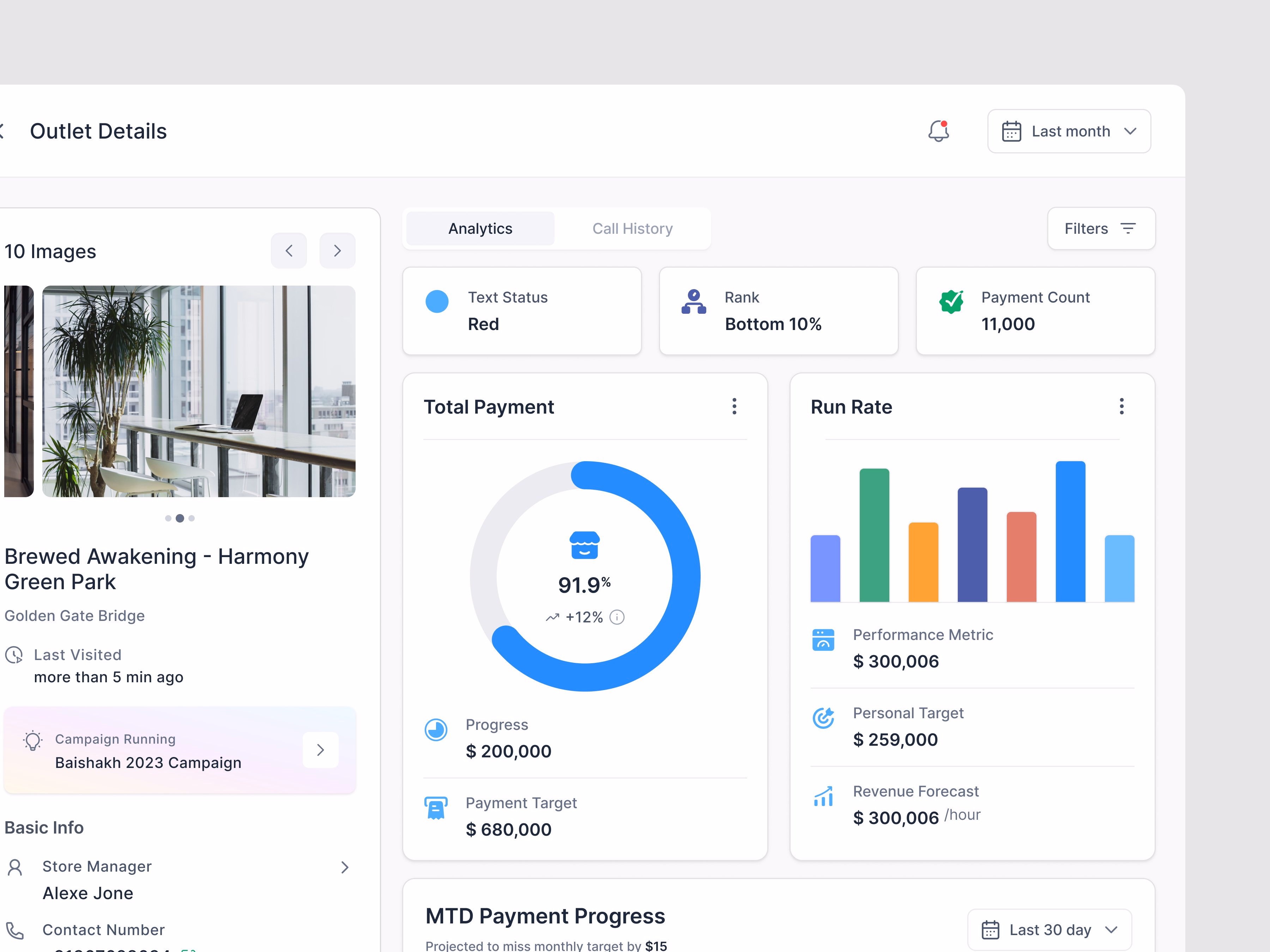This screenshot has height=952, width=1270.
Task: Click the dark indigo Run Rate bar
Action: click(972, 544)
